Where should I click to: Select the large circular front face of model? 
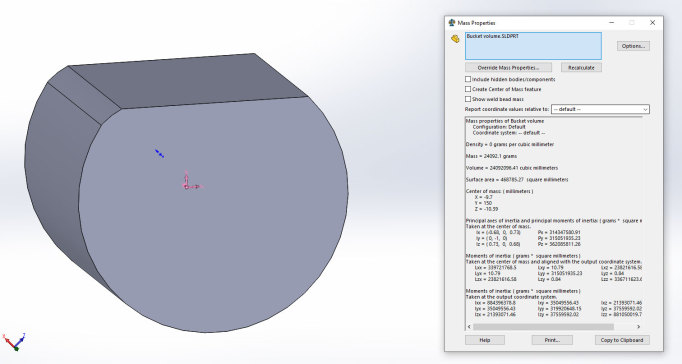point(213,215)
